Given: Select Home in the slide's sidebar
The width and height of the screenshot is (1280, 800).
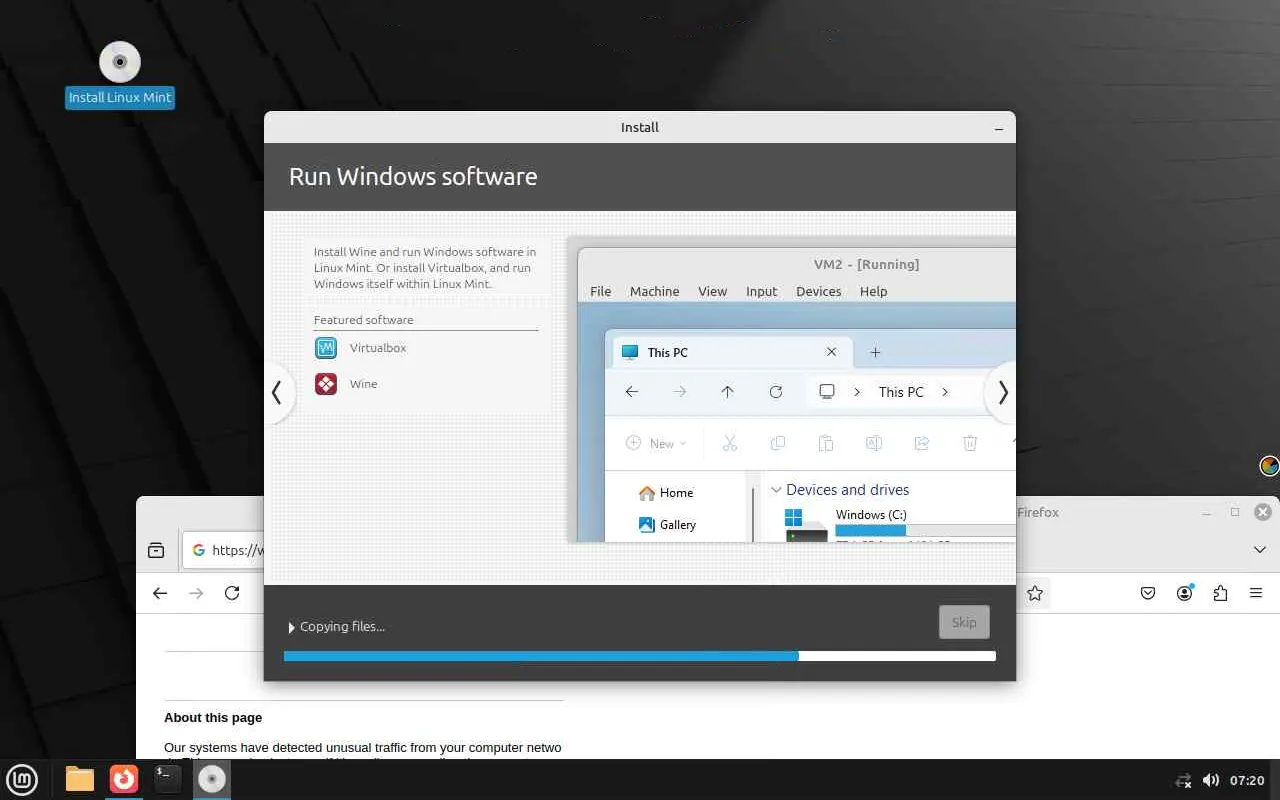Looking at the screenshot, I should pyautogui.click(x=666, y=493).
